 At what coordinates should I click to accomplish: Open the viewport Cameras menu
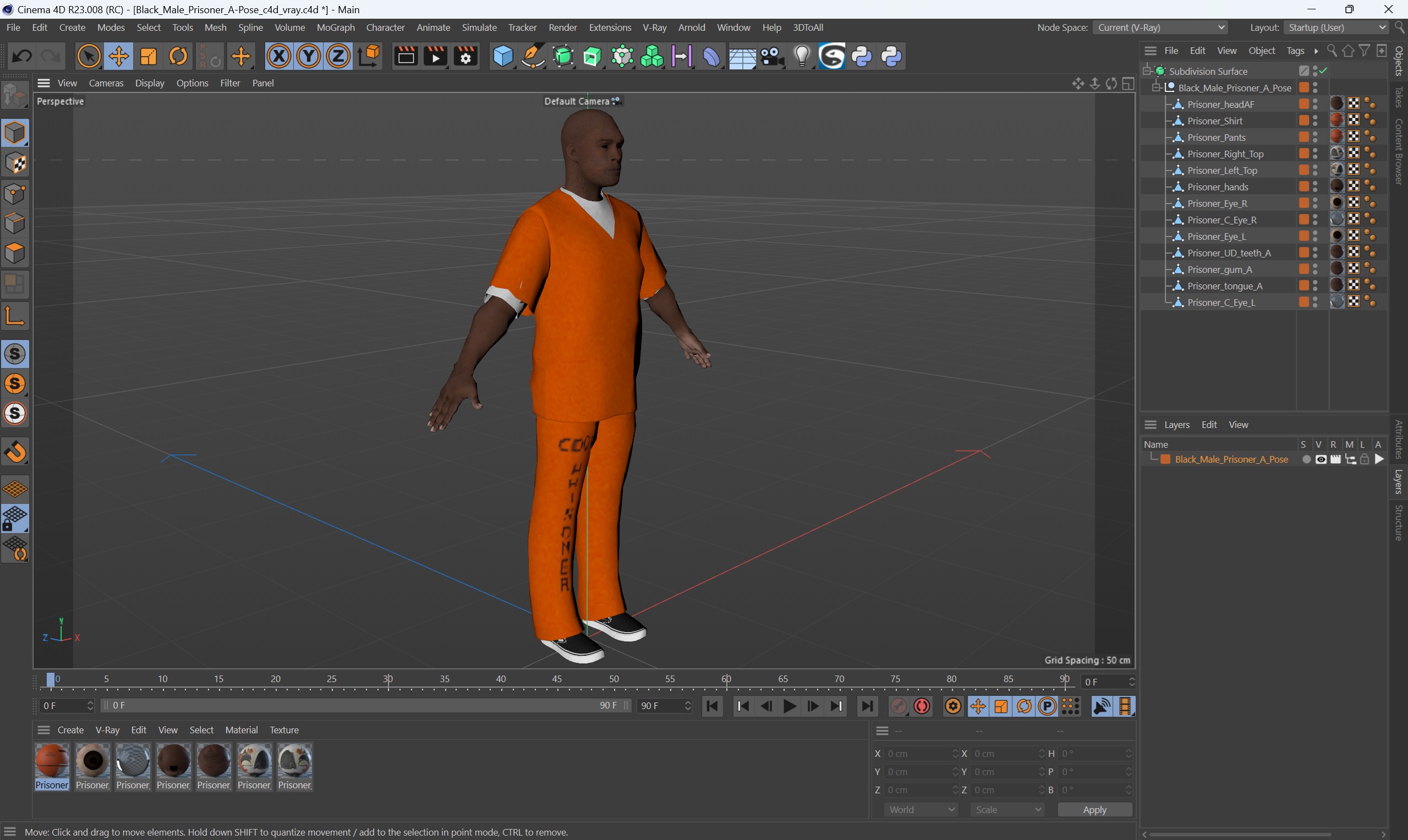106,83
